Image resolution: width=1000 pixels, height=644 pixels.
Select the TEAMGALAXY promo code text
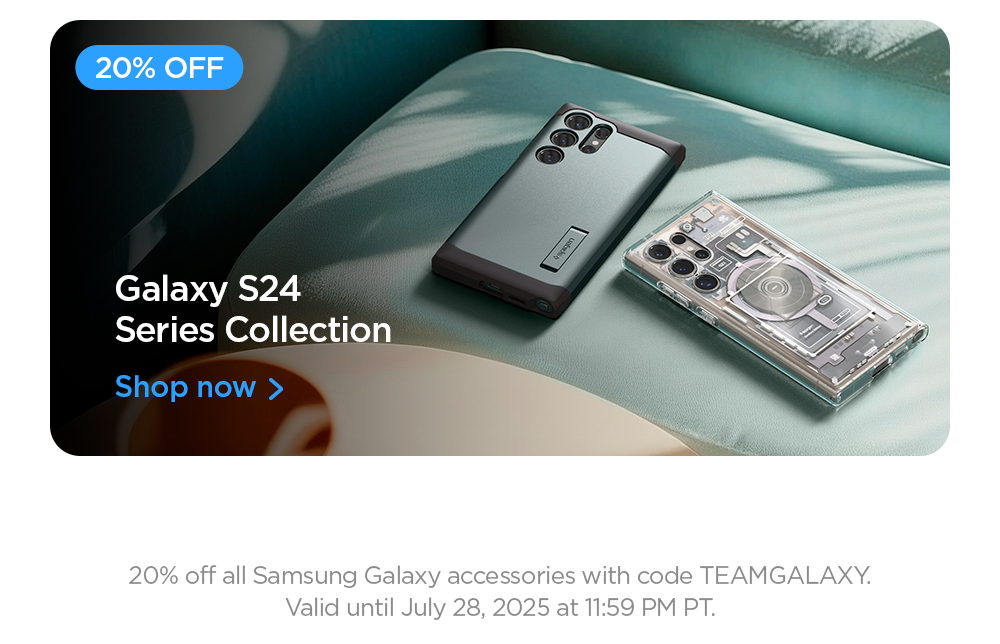point(784,575)
